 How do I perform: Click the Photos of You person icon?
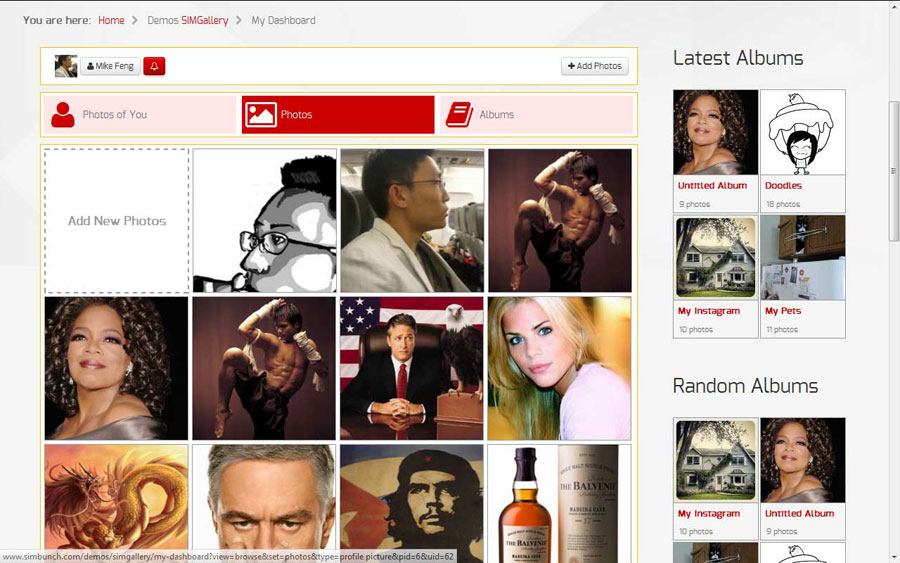(x=63, y=115)
